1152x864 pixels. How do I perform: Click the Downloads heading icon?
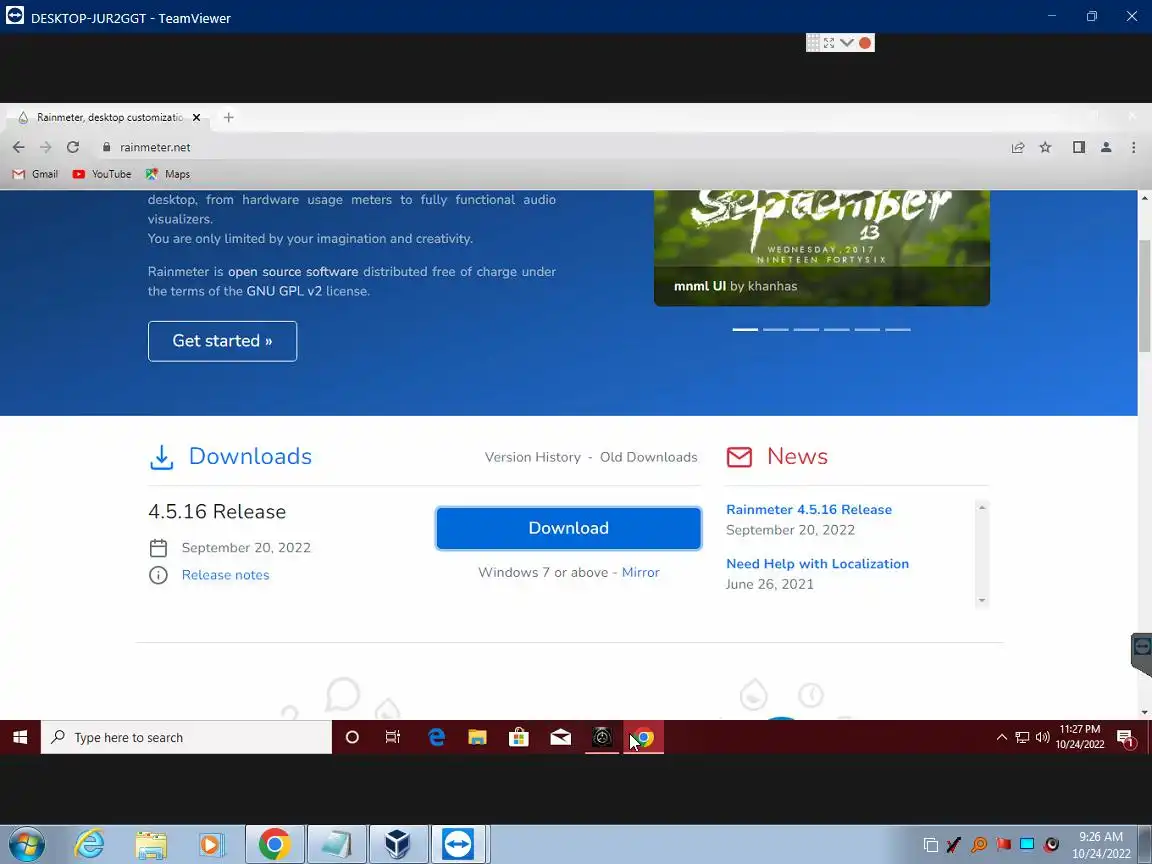point(162,457)
